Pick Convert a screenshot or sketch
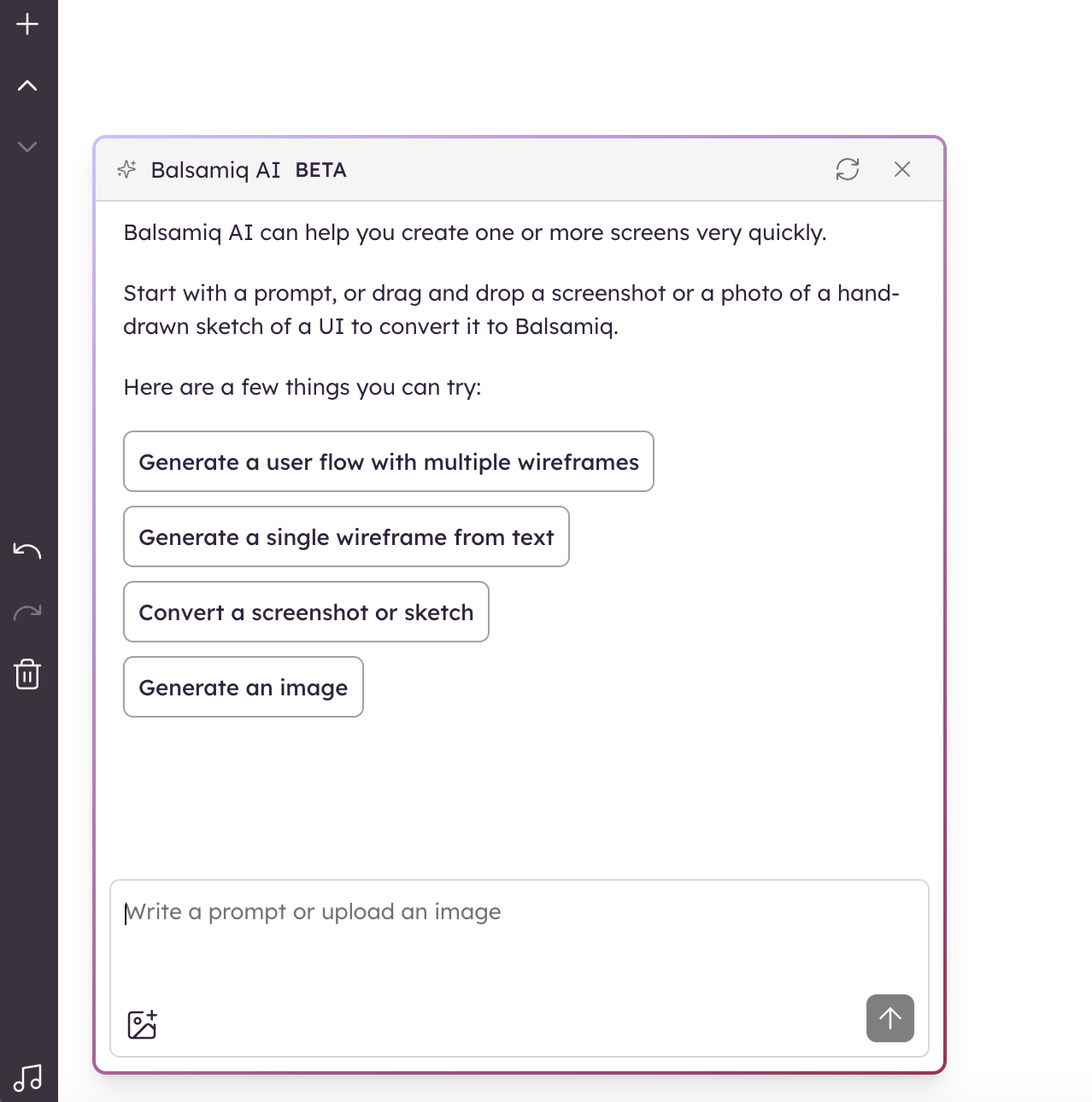Image resolution: width=1092 pixels, height=1102 pixels. (306, 612)
